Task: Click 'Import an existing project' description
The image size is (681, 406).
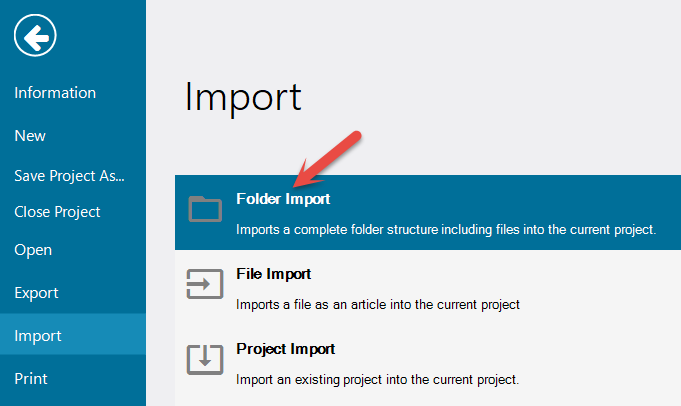Action: click(x=377, y=380)
